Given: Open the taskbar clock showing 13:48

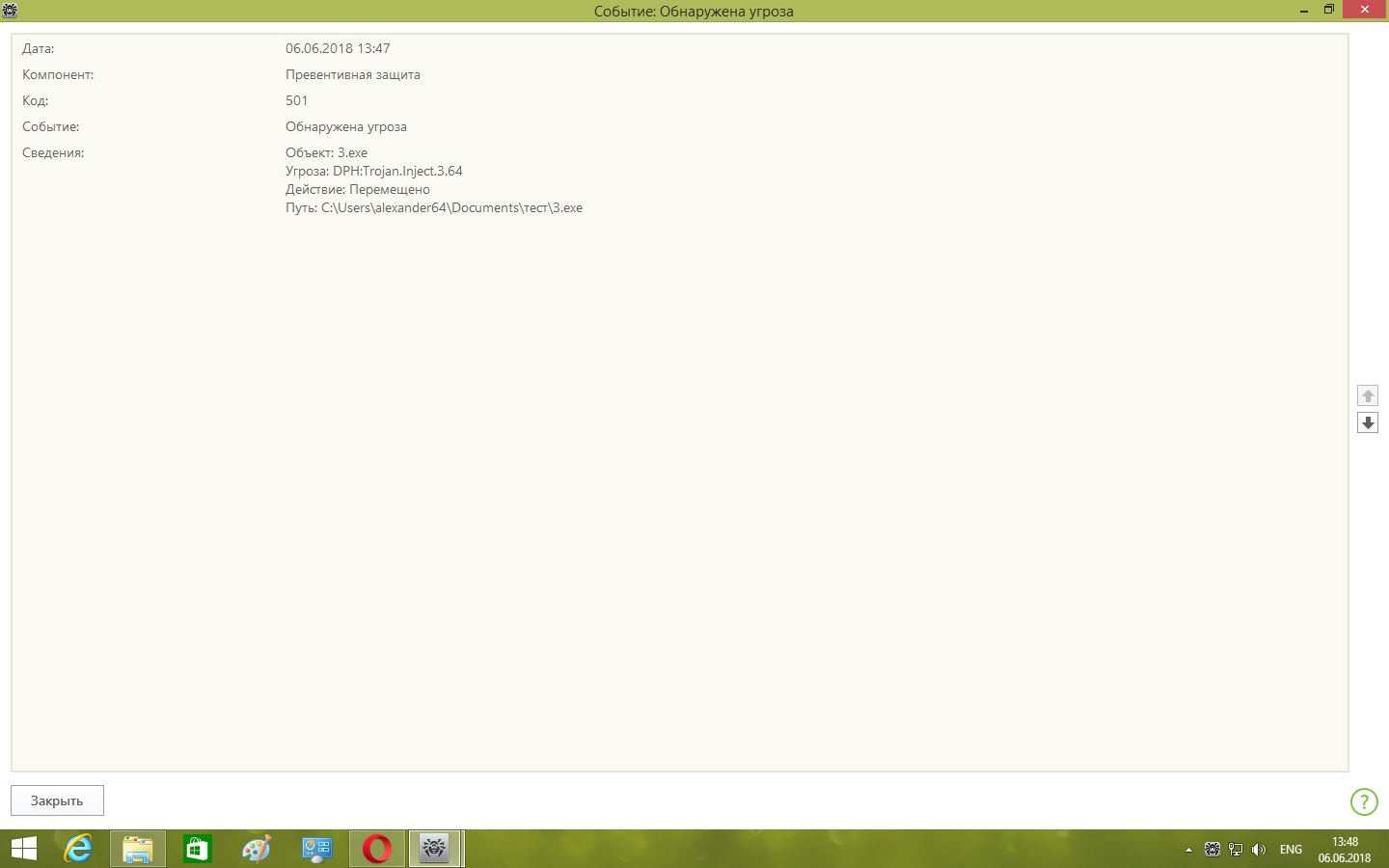Looking at the screenshot, I should click(x=1345, y=850).
